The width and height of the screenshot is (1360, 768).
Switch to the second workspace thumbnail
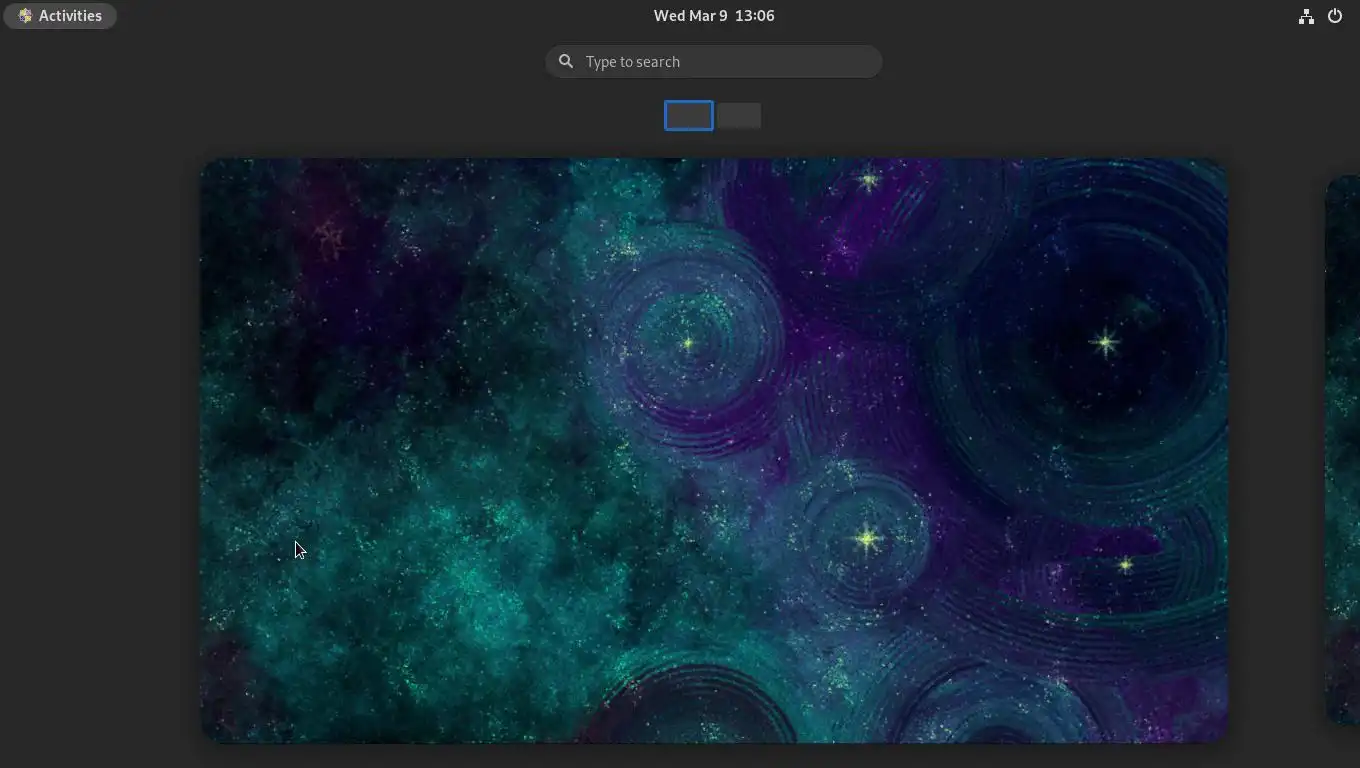tap(739, 116)
